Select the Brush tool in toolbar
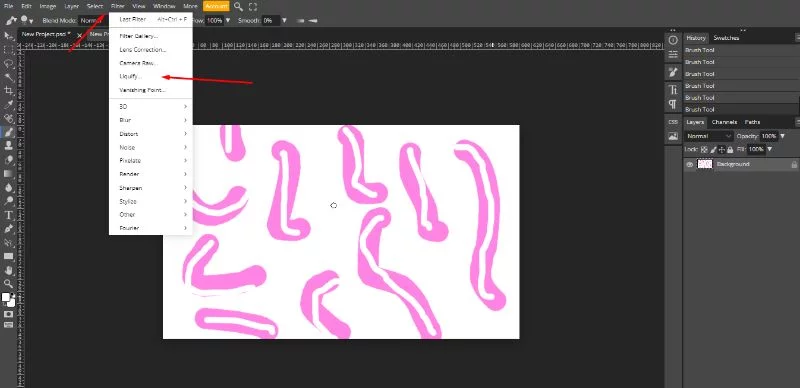The height and width of the screenshot is (388, 800). pos(9,132)
